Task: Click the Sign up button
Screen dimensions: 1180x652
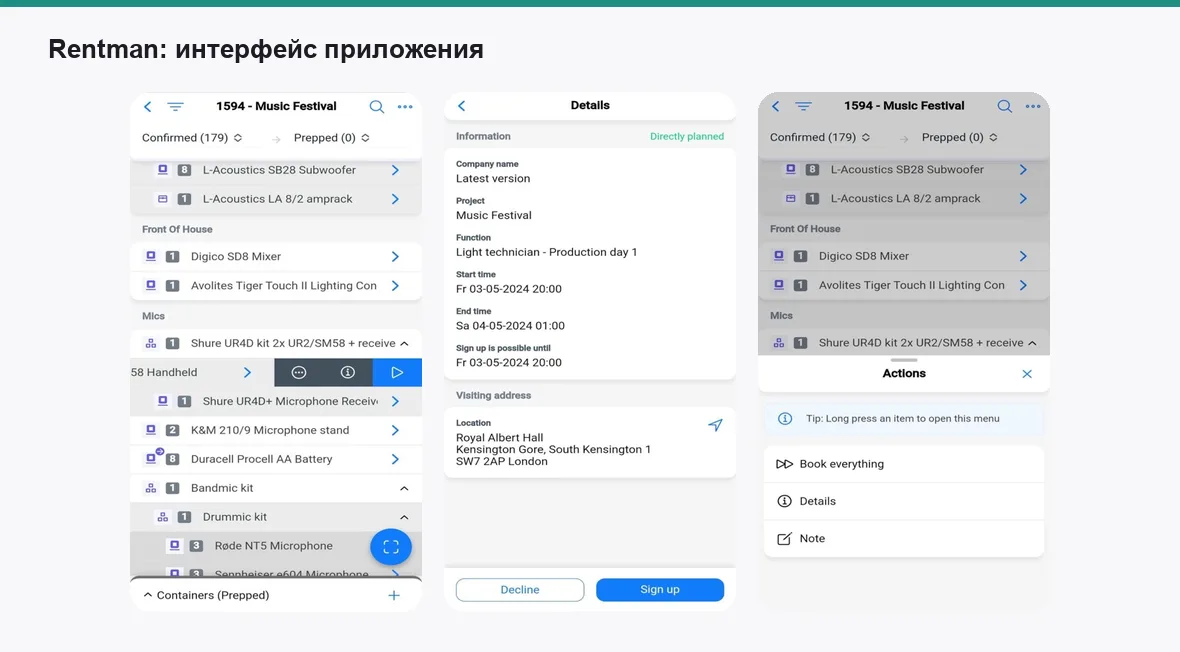Action: pyautogui.click(x=660, y=590)
